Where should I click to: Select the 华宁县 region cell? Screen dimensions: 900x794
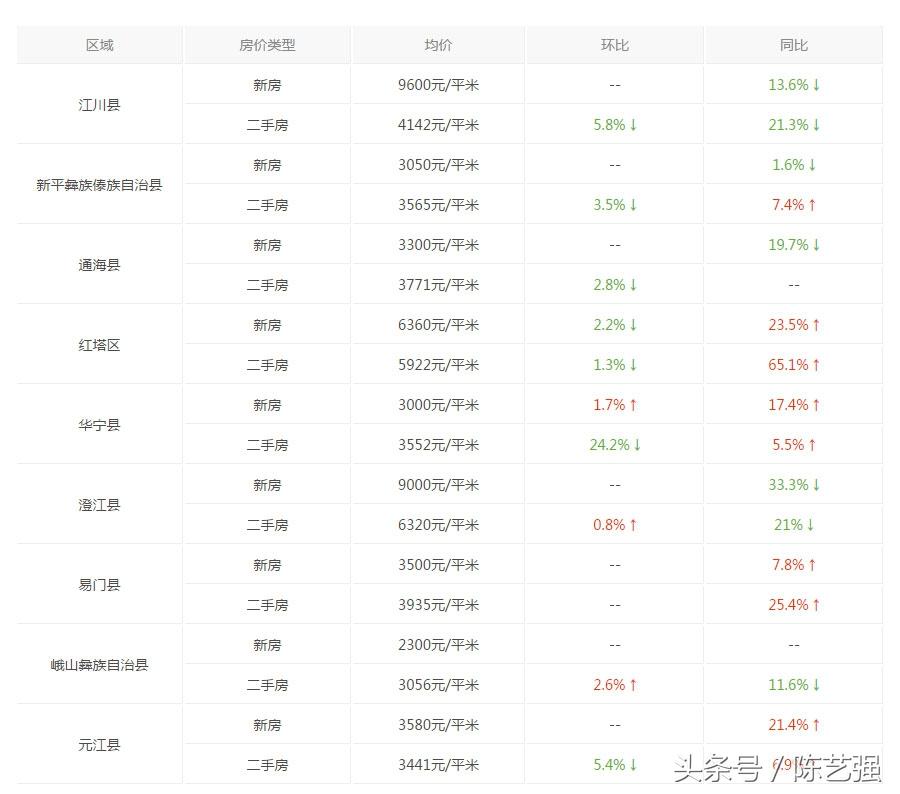click(x=99, y=425)
